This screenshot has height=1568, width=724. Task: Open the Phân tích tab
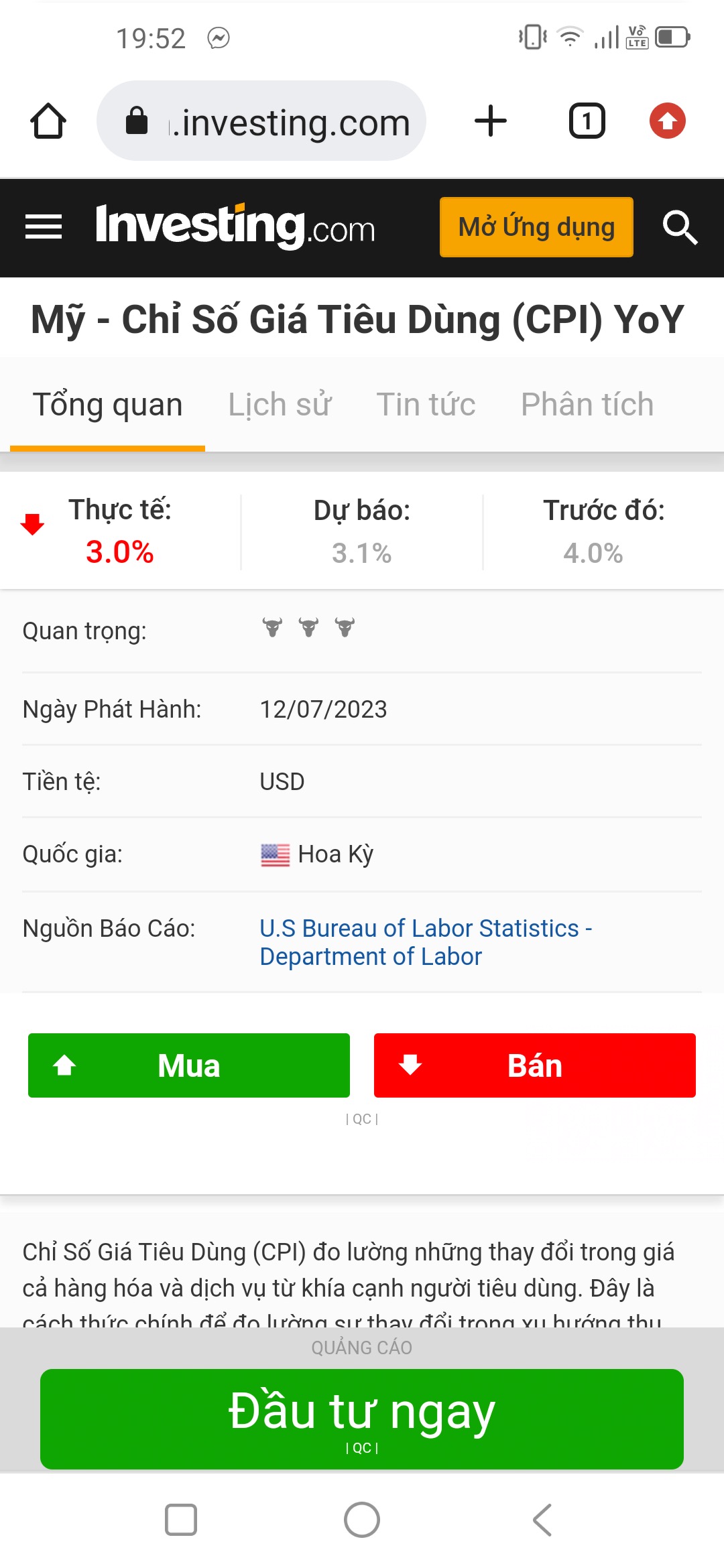tap(587, 405)
